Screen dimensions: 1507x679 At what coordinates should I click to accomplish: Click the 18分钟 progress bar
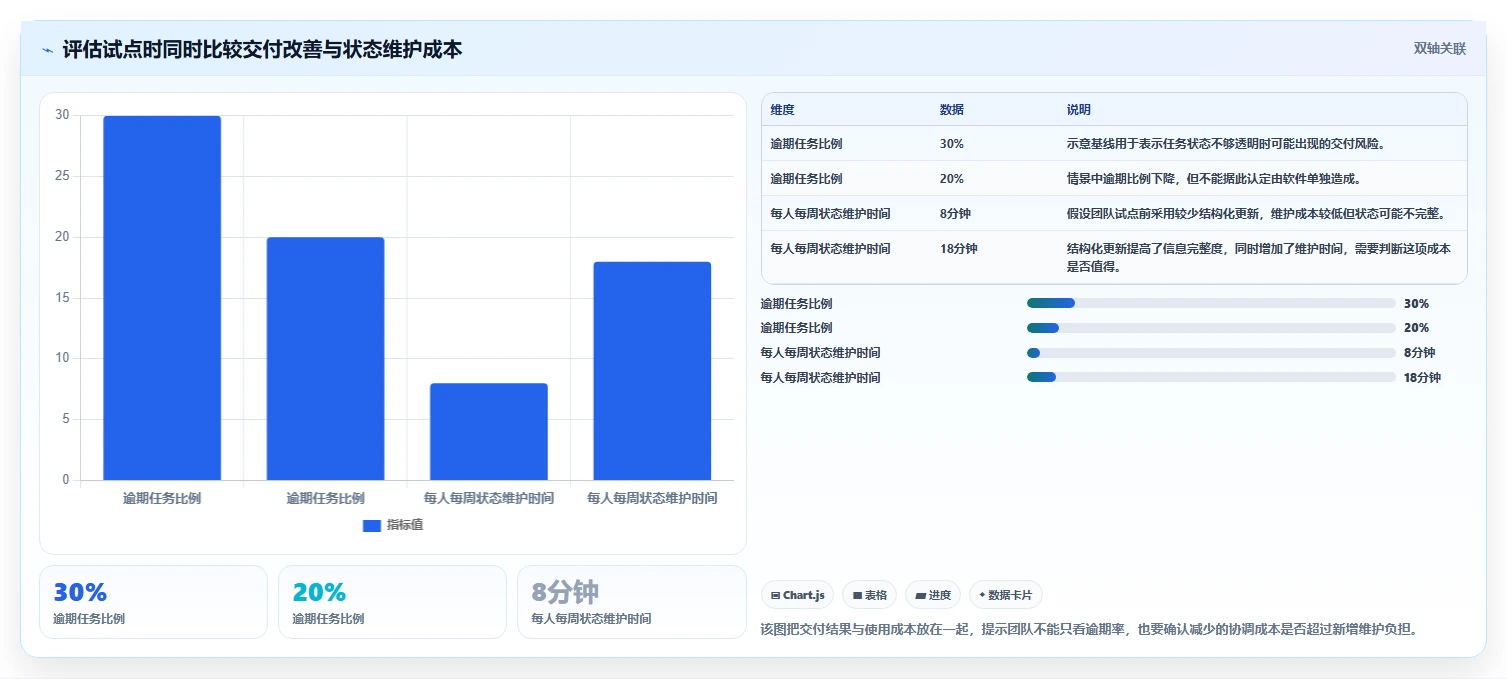[1211, 377]
